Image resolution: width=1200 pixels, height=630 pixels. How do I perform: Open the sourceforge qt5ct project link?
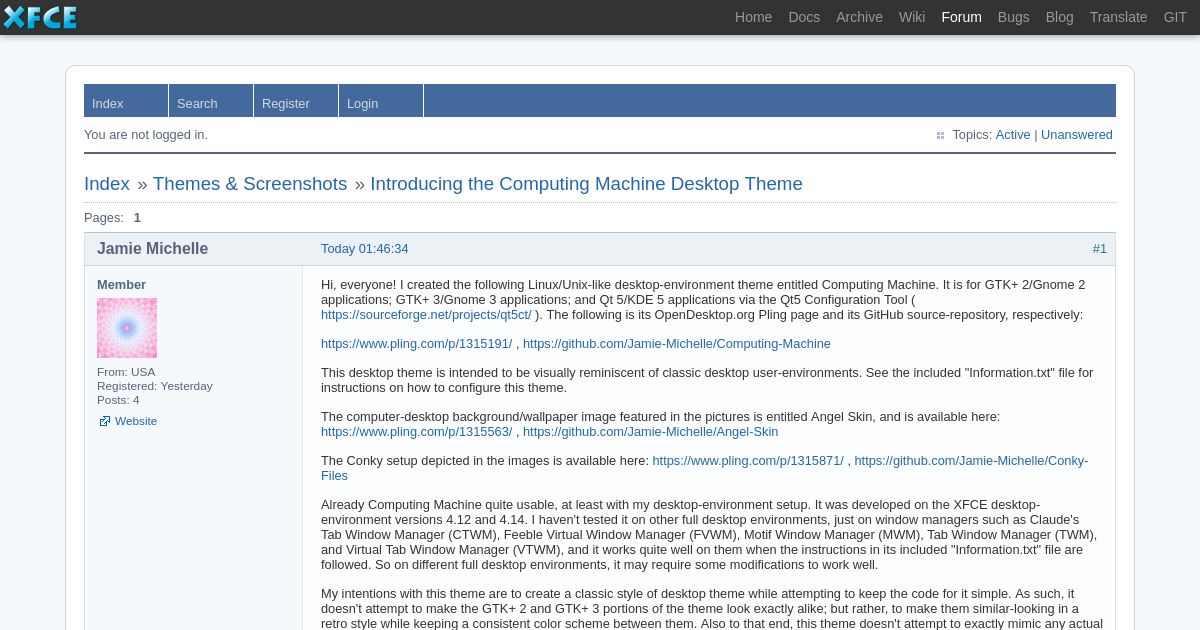(x=426, y=315)
